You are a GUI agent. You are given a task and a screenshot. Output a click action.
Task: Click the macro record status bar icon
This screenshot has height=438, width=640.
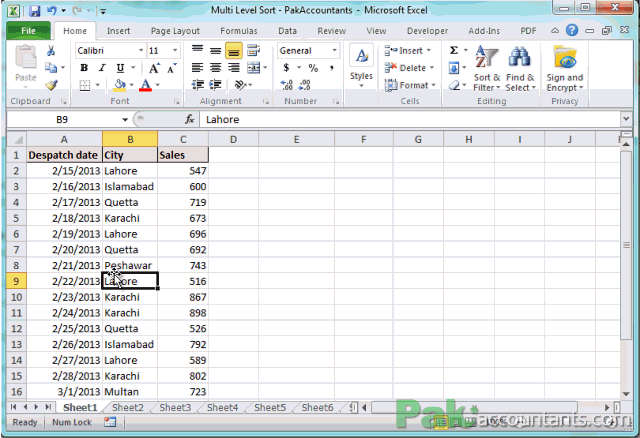point(110,422)
